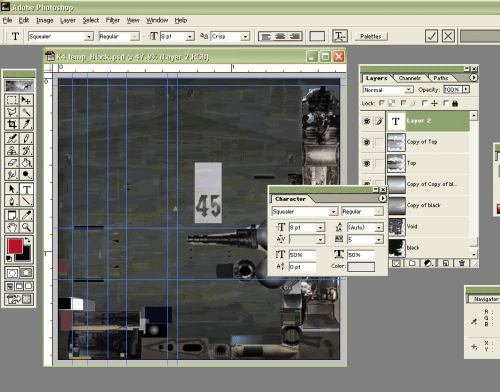The height and width of the screenshot is (392, 500).
Task: Open Normal blend mode dropdown
Action: click(x=409, y=90)
